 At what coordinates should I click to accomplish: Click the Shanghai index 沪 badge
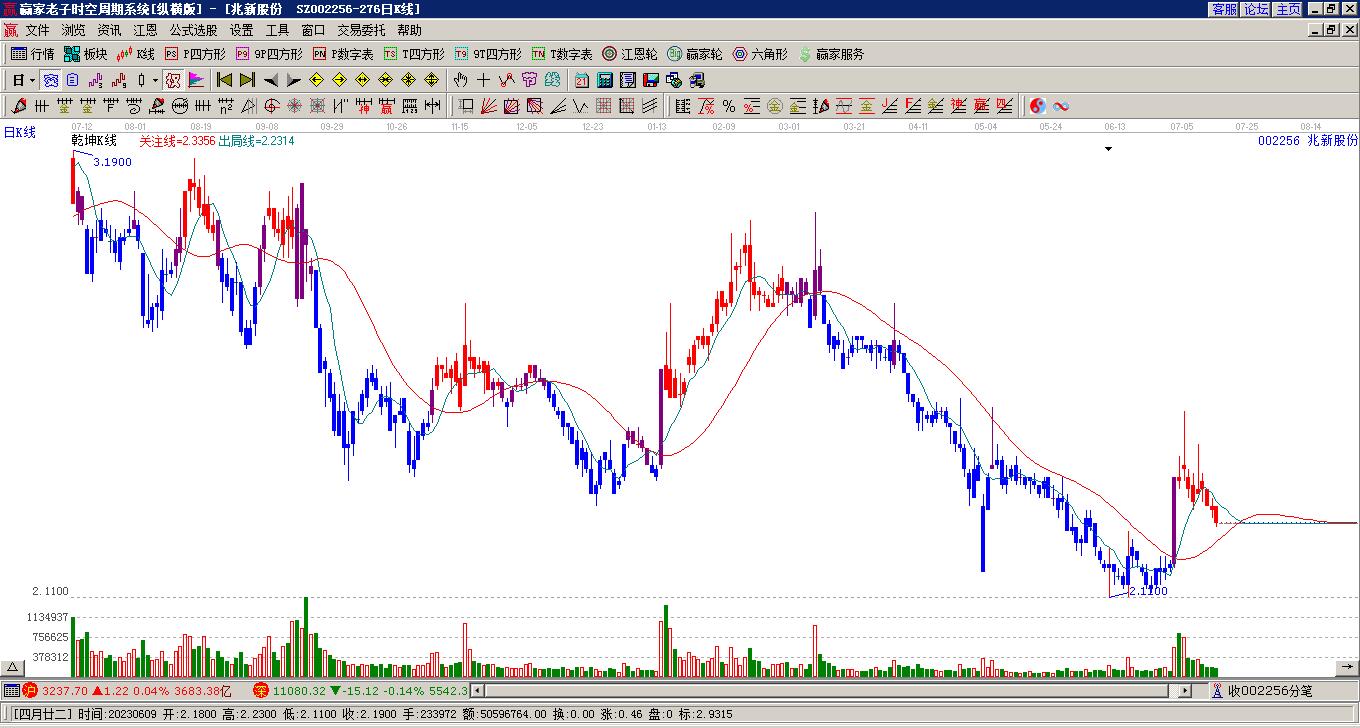pyautogui.click(x=30, y=690)
